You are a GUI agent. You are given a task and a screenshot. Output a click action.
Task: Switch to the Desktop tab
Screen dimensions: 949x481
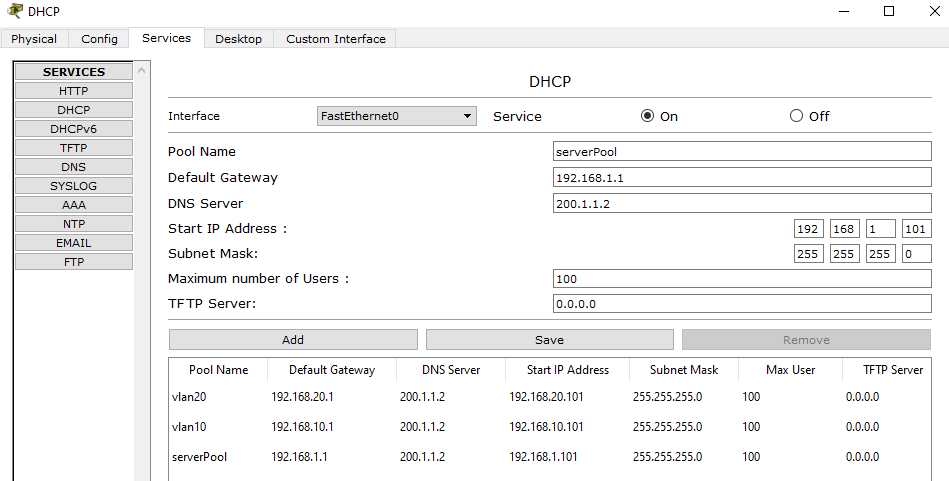(x=238, y=39)
